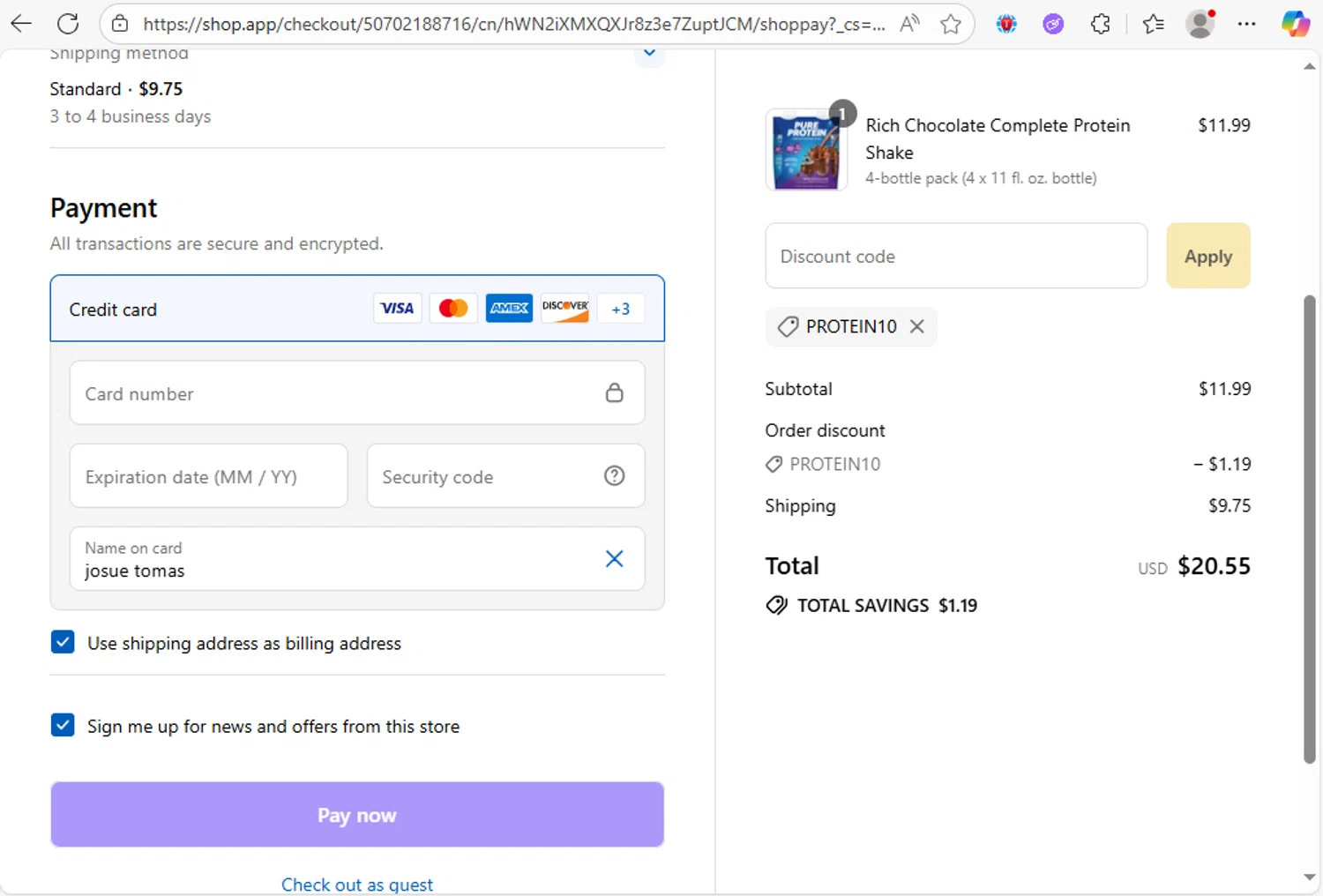Focus the Discount code field
1323x896 pixels.
956,256
